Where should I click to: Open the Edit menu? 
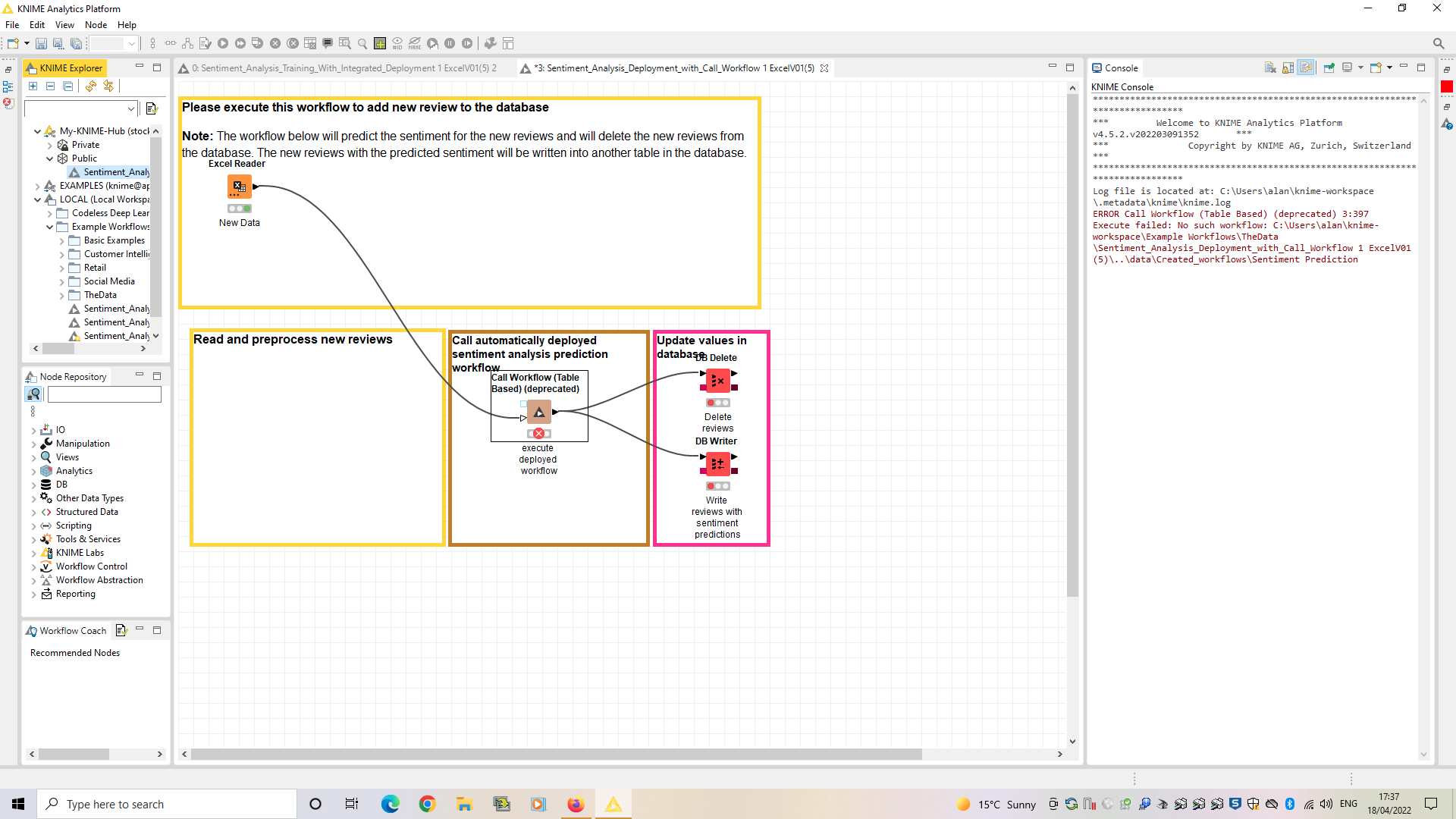coord(37,24)
